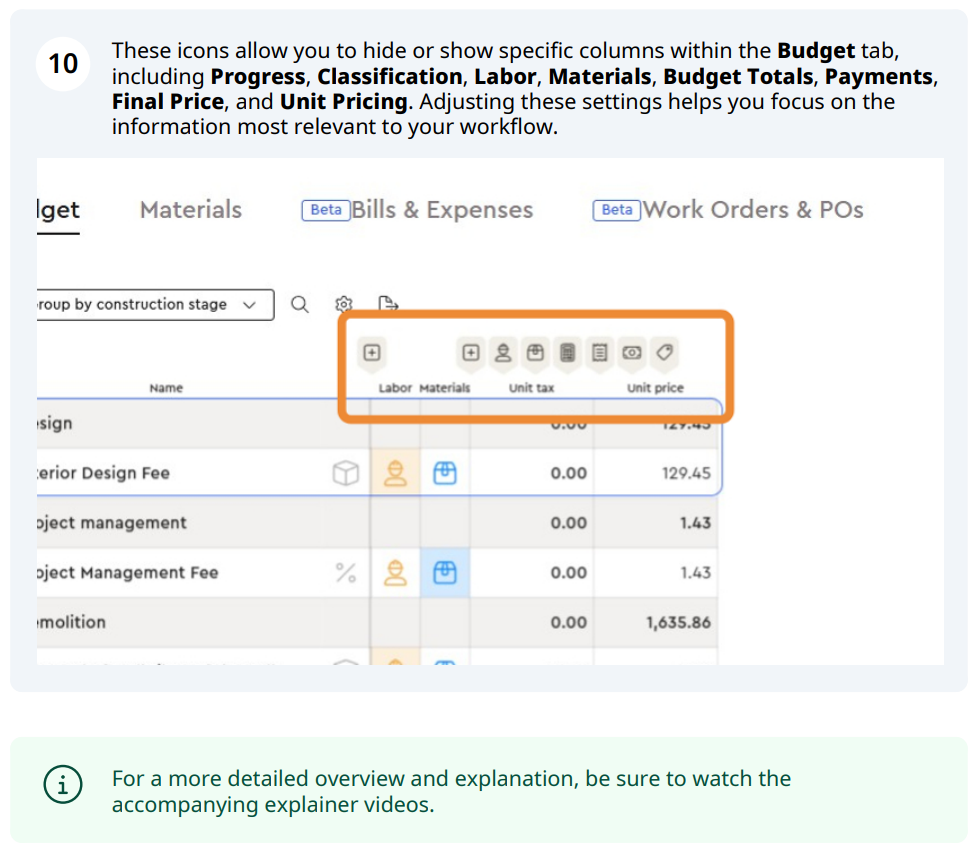Open search with the magnifying glass icon
The width and height of the screenshot is (975, 848).
(300, 305)
